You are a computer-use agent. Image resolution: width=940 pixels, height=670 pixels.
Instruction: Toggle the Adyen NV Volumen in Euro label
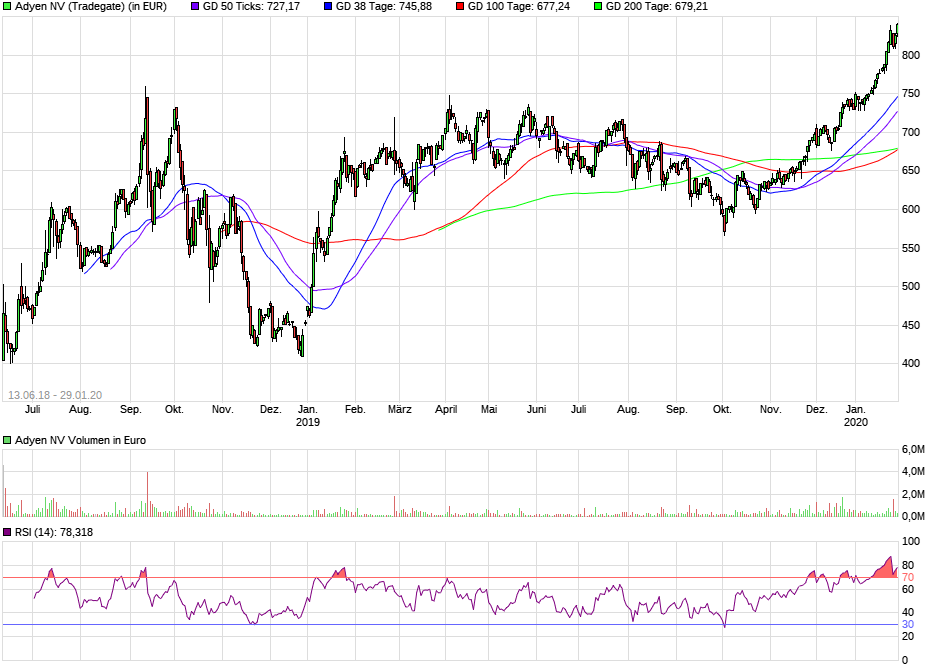(80, 439)
